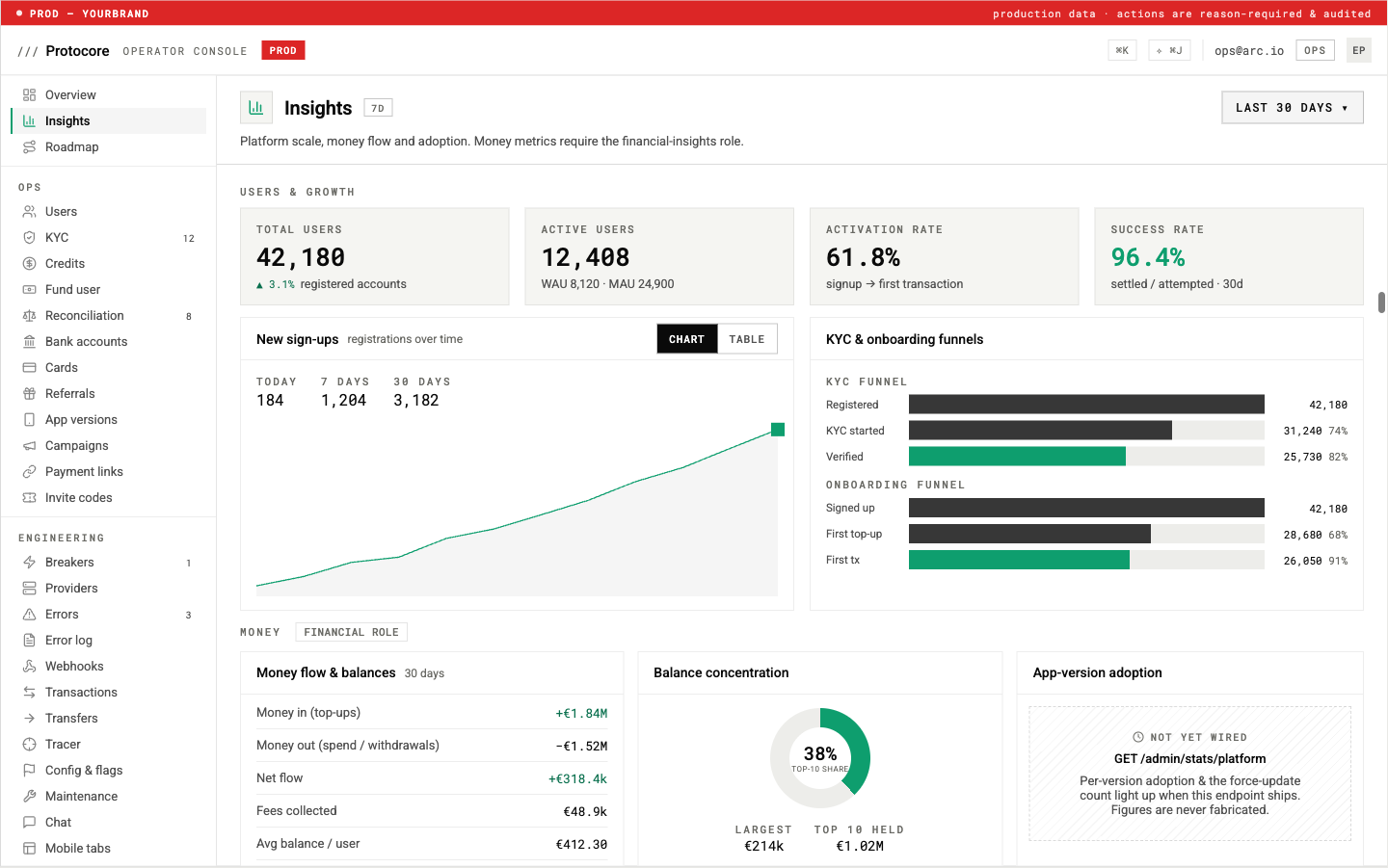Image resolution: width=1388 pixels, height=868 pixels.
Task: Open the Bank accounts icon
Action: pyautogui.click(x=29, y=342)
